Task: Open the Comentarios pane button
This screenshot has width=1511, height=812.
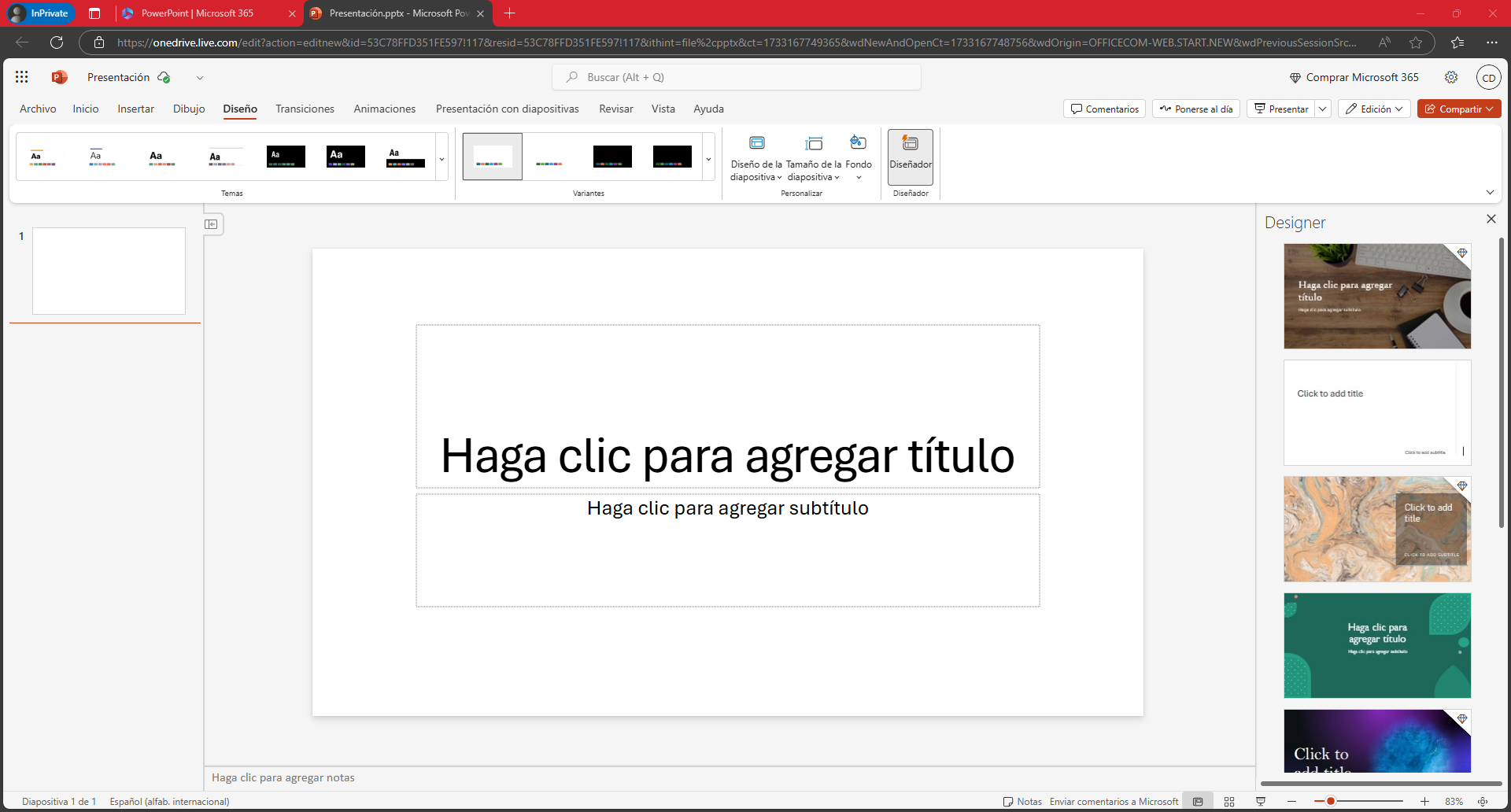Action: (x=1104, y=109)
